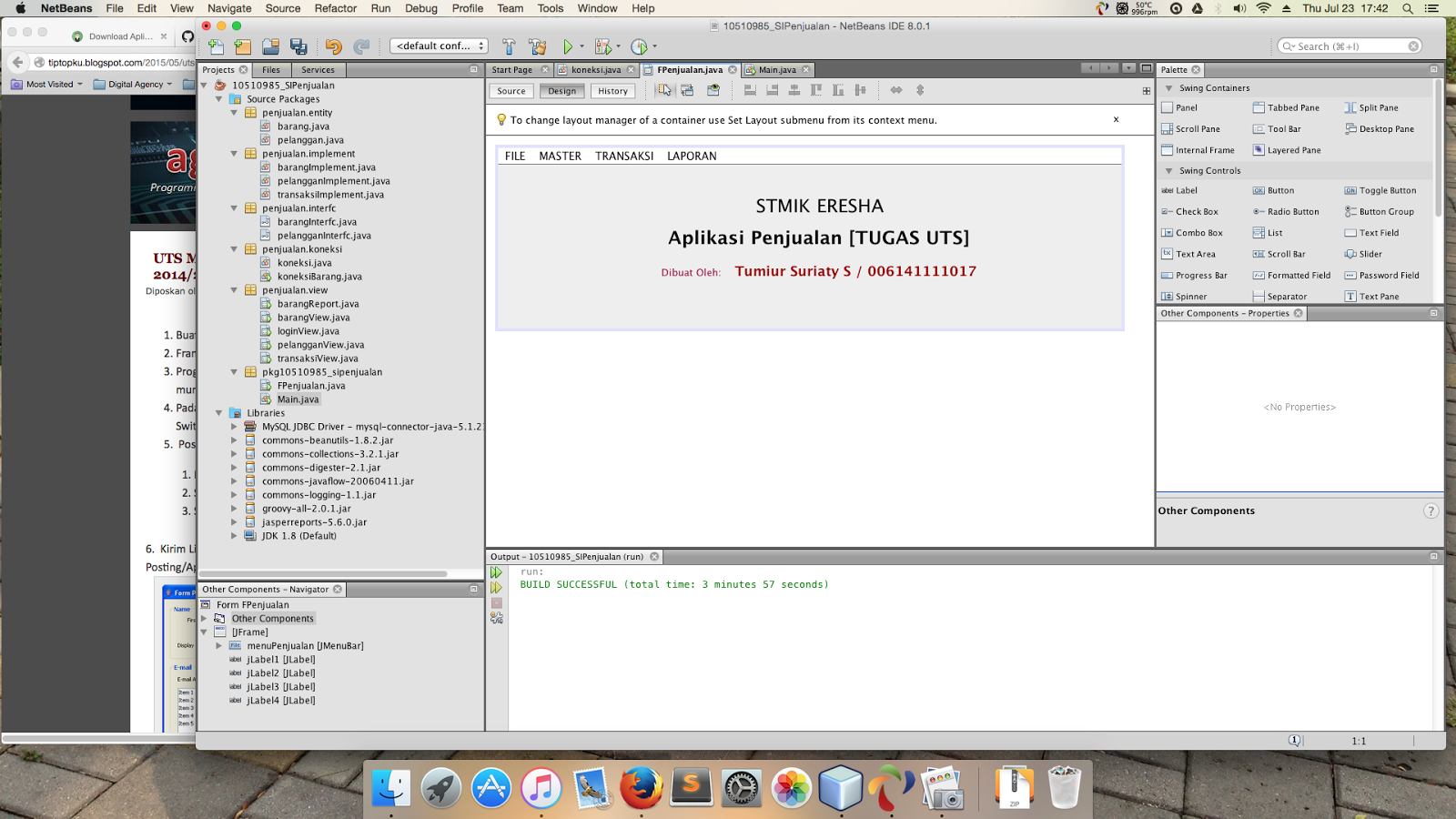Viewport: 1456px width, 819px height.
Task: Click the New Project toolbar icon
Action: coord(243,46)
